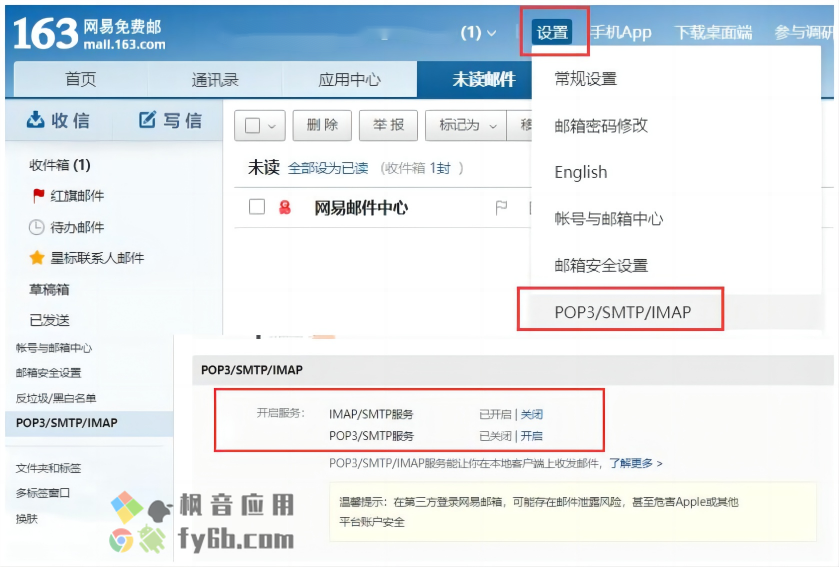Click the 收信 download tray icon
This screenshot has height=567, width=839.
point(35,119)
